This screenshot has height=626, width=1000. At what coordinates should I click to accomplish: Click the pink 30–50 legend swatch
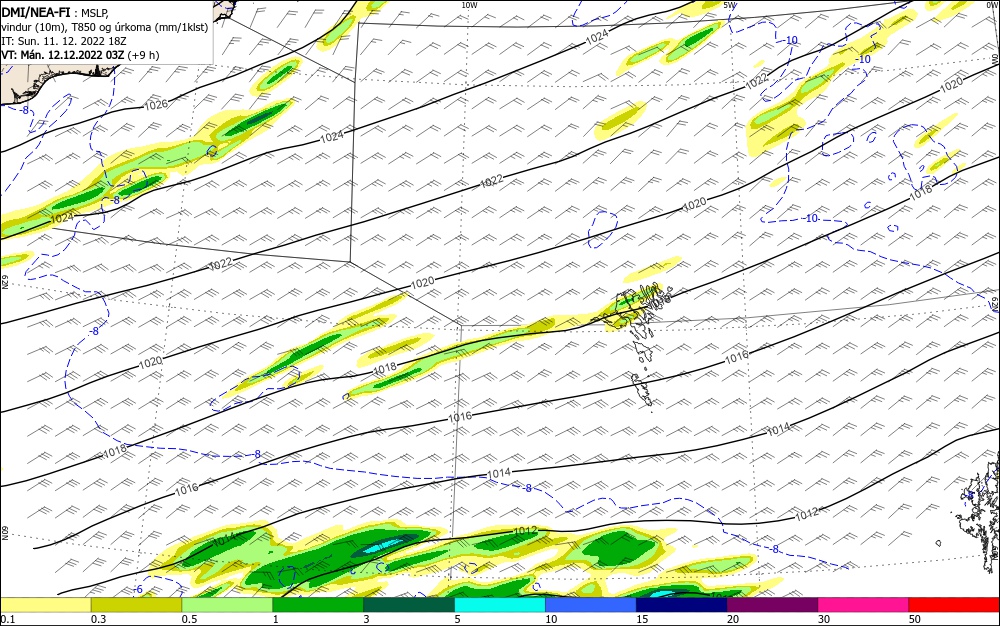(x=864, y=605)
